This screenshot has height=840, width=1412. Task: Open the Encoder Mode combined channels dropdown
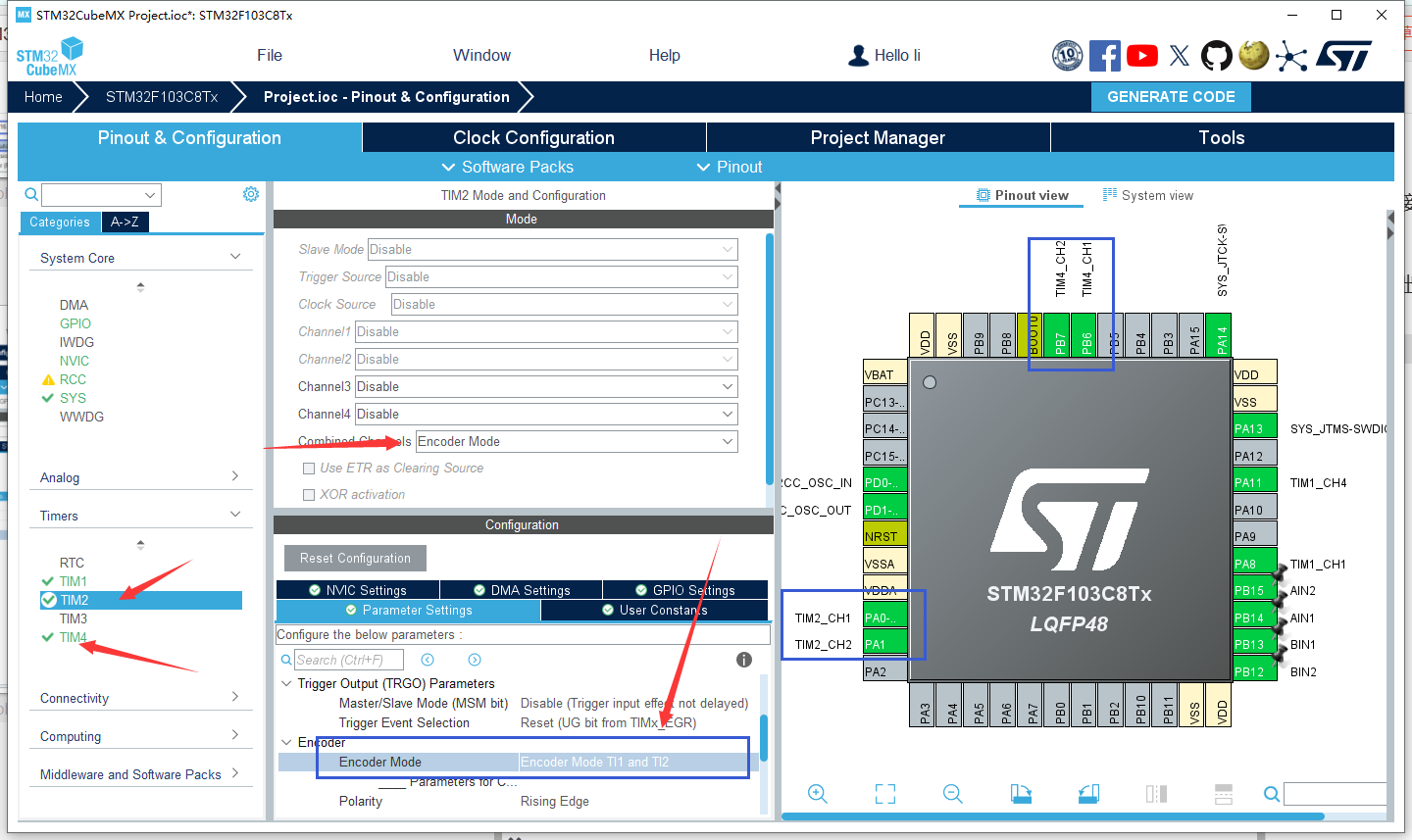(578, 442)
